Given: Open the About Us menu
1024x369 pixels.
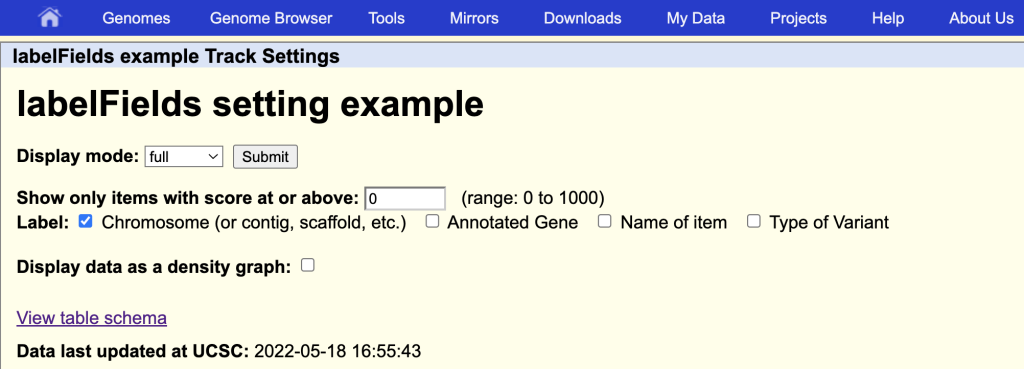Looking at the screenshot, I should pos(981,18).
